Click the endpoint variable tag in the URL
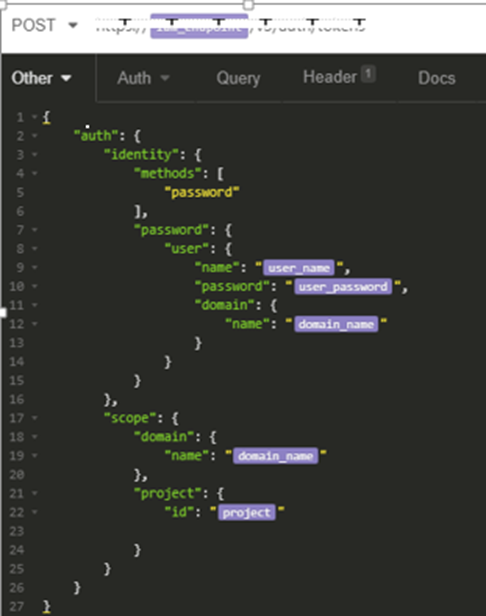The image size is (486, 616). coord(199,26)
